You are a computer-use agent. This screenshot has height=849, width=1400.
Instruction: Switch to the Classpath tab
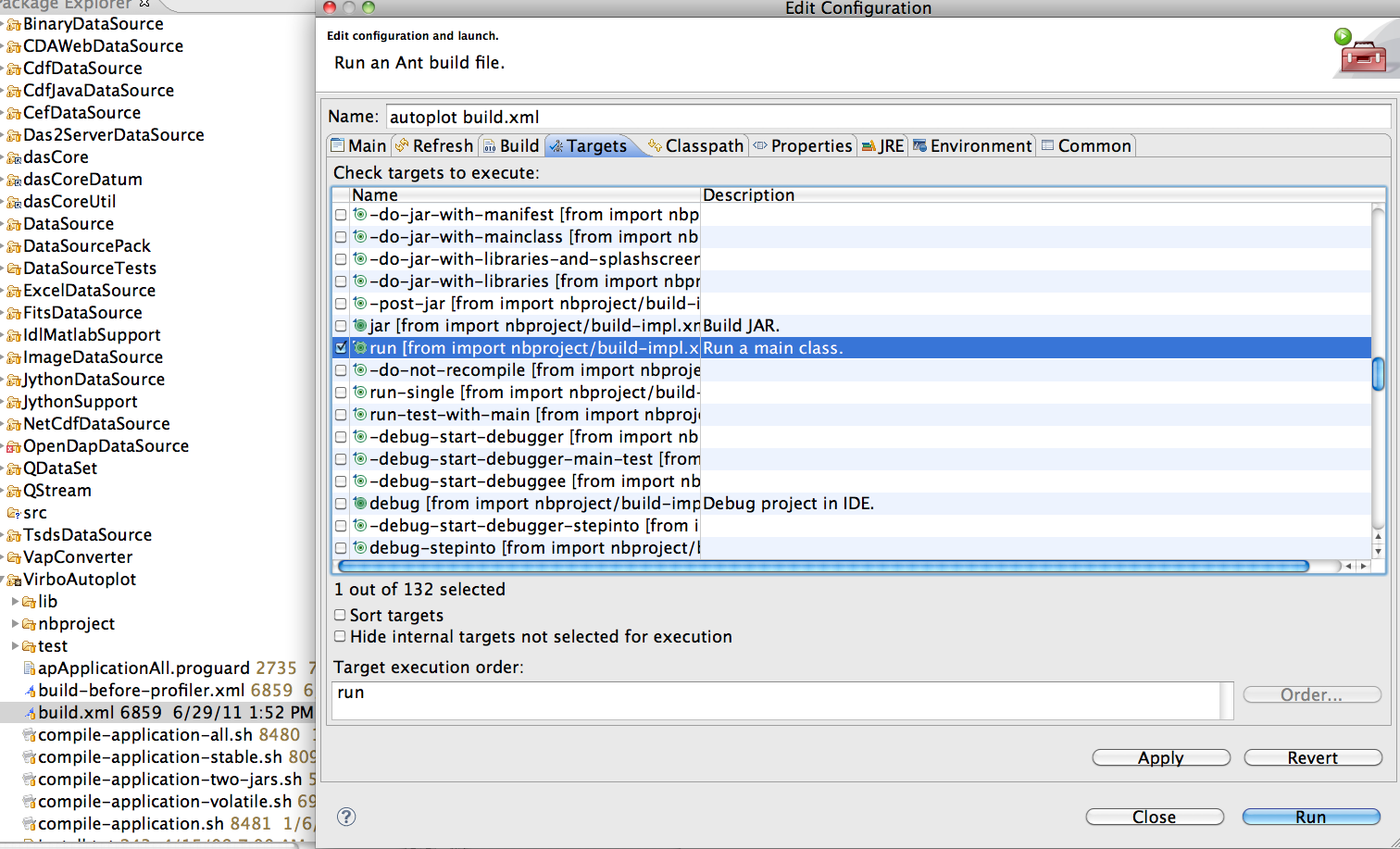(695, 146)
